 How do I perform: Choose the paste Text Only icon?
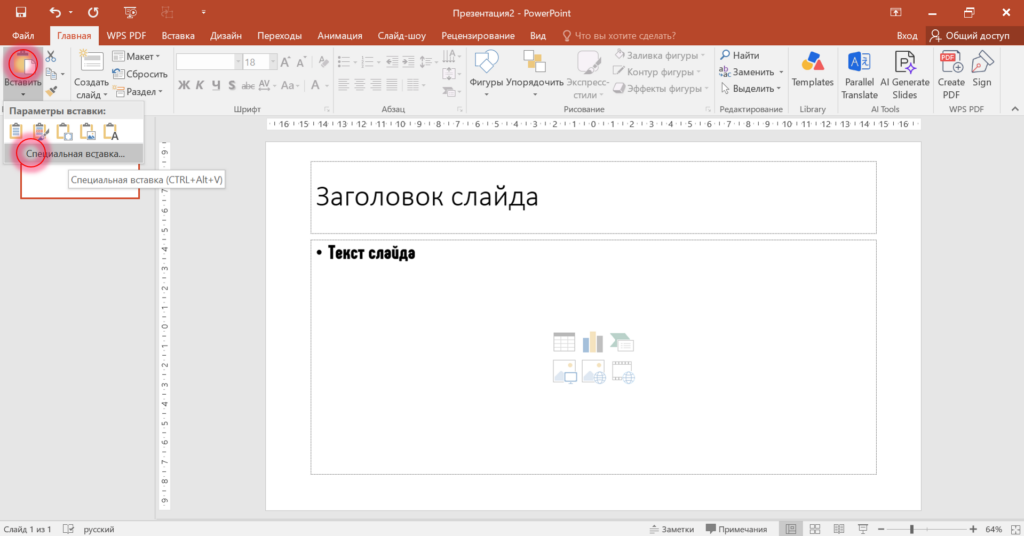coord(111,132)
